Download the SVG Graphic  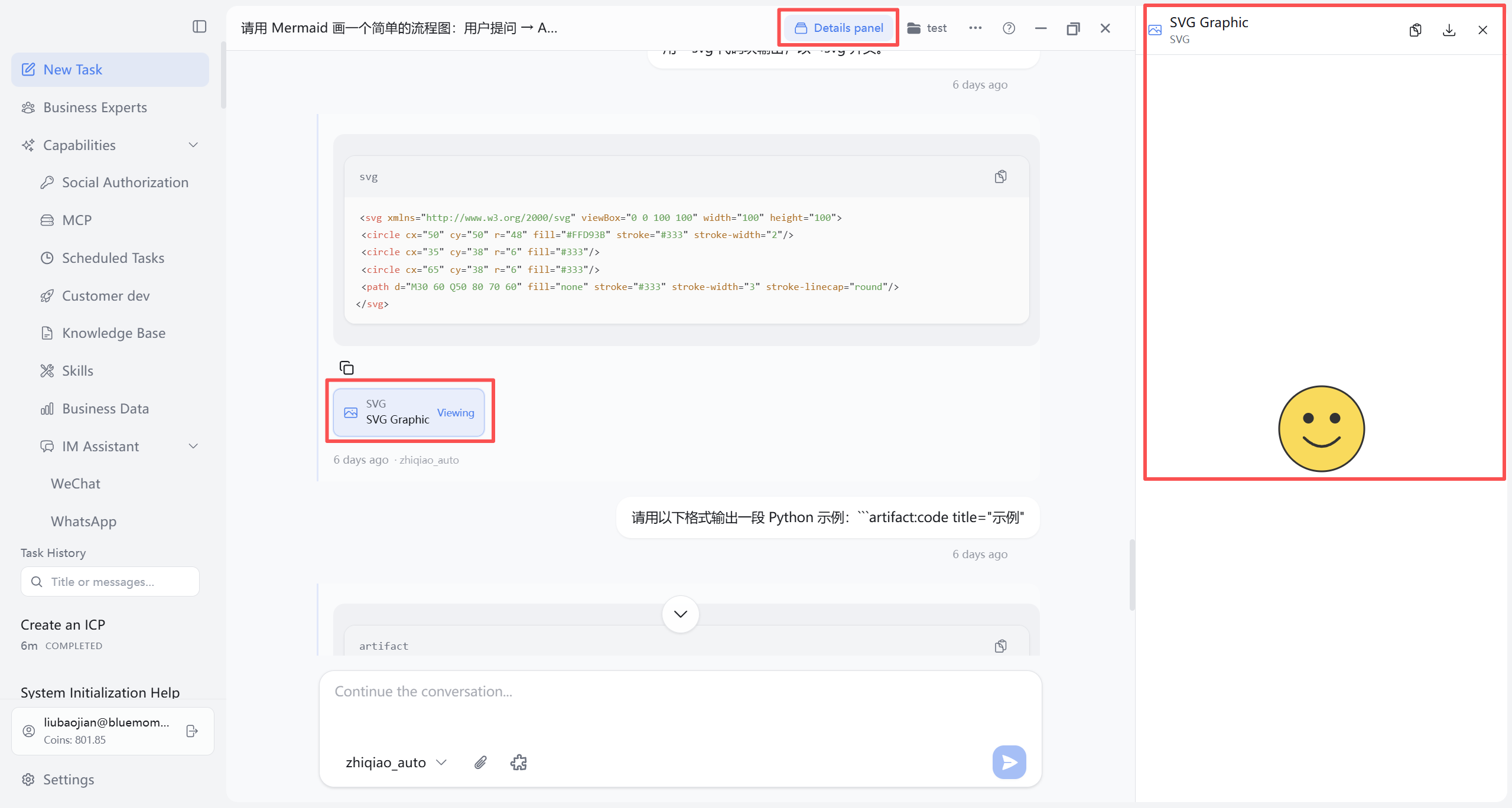pyautogui.click(x=1449, y=30)
